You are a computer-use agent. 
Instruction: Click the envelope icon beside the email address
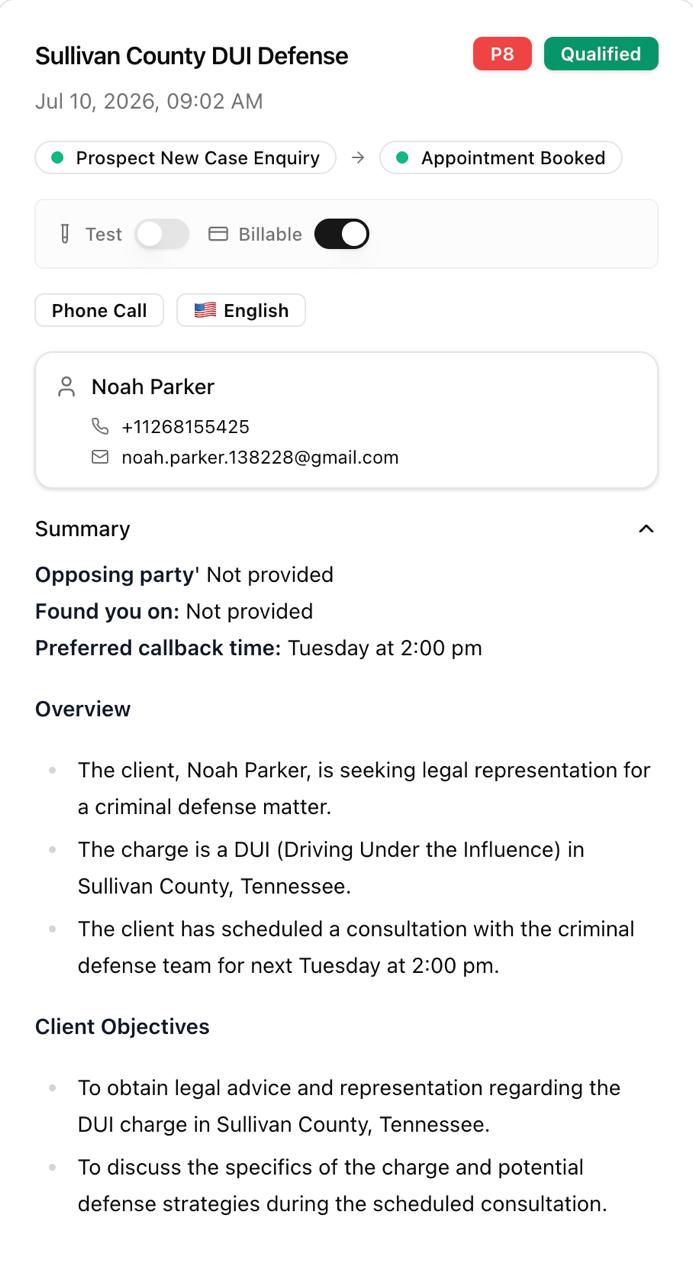click(100, 457)
